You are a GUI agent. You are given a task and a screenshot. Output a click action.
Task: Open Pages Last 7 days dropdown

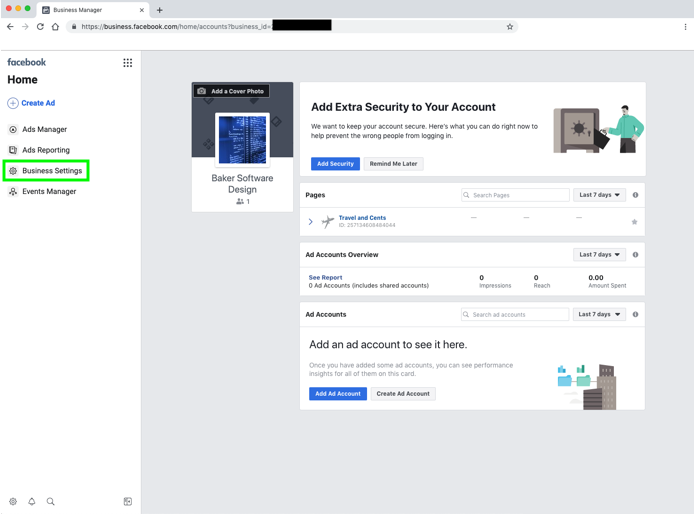[599, 195]
